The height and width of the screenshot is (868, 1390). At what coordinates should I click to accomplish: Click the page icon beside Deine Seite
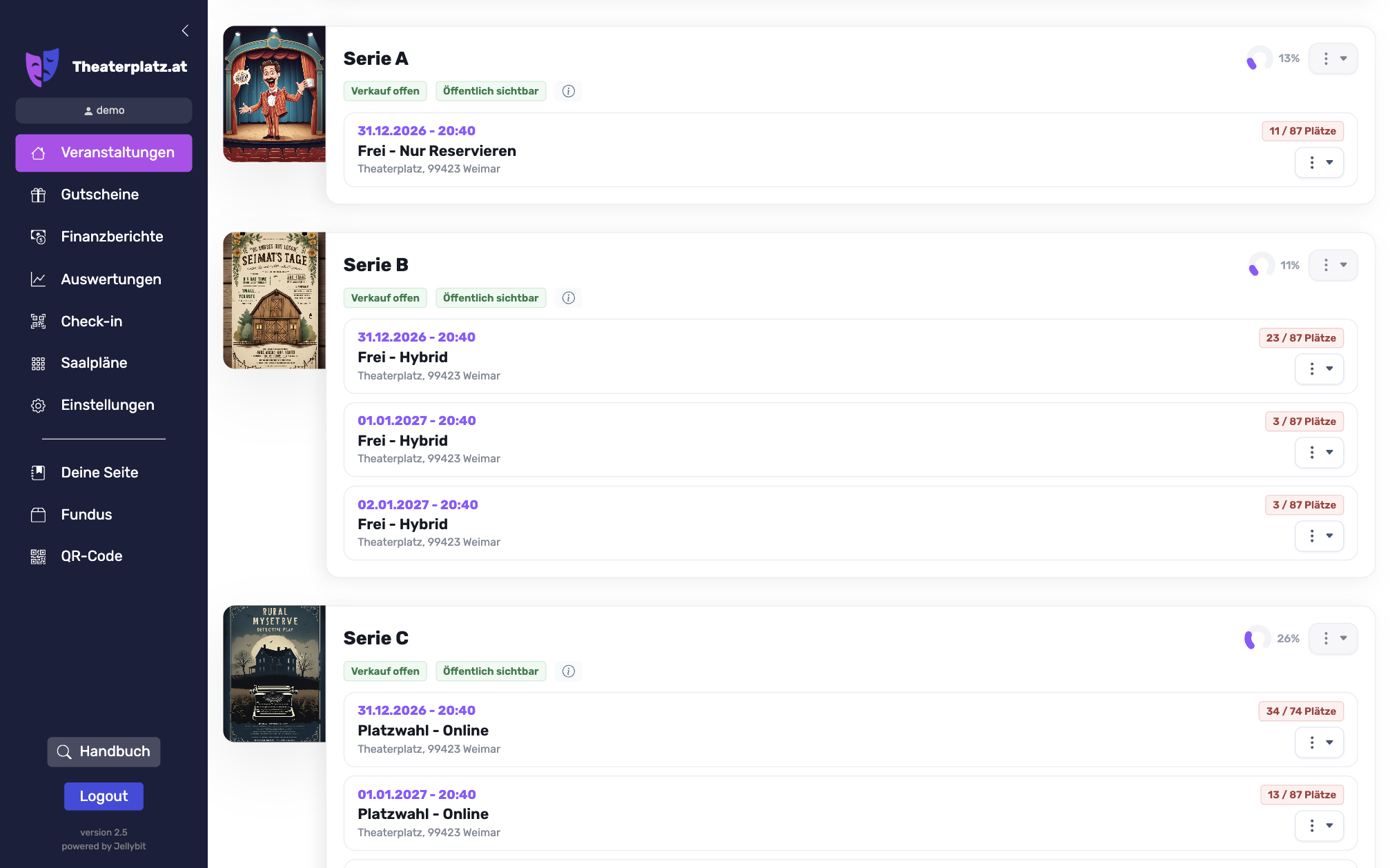click(38, 473)
